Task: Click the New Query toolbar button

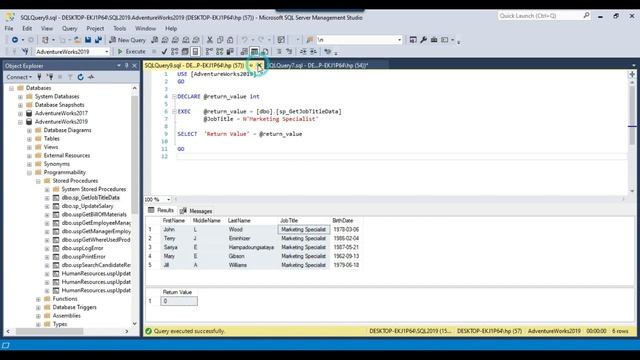Action: (127, 40)
